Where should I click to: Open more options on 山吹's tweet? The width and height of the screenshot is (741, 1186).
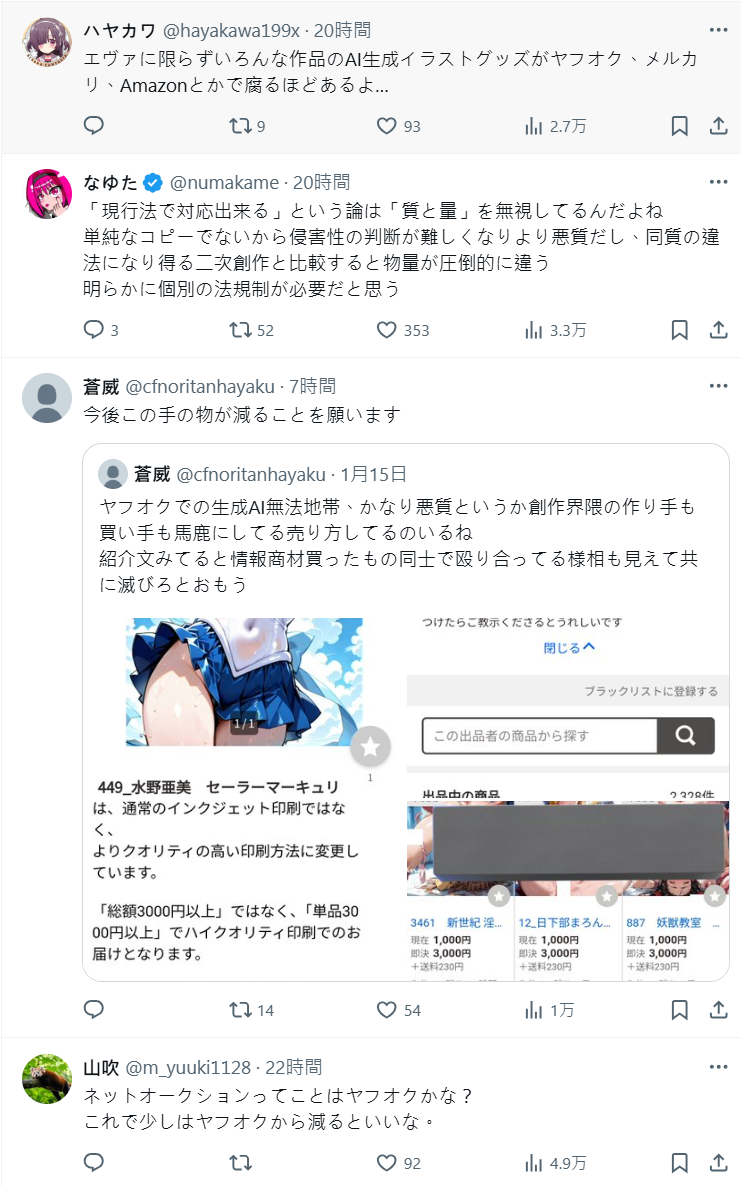click(x=718, y=1067)
